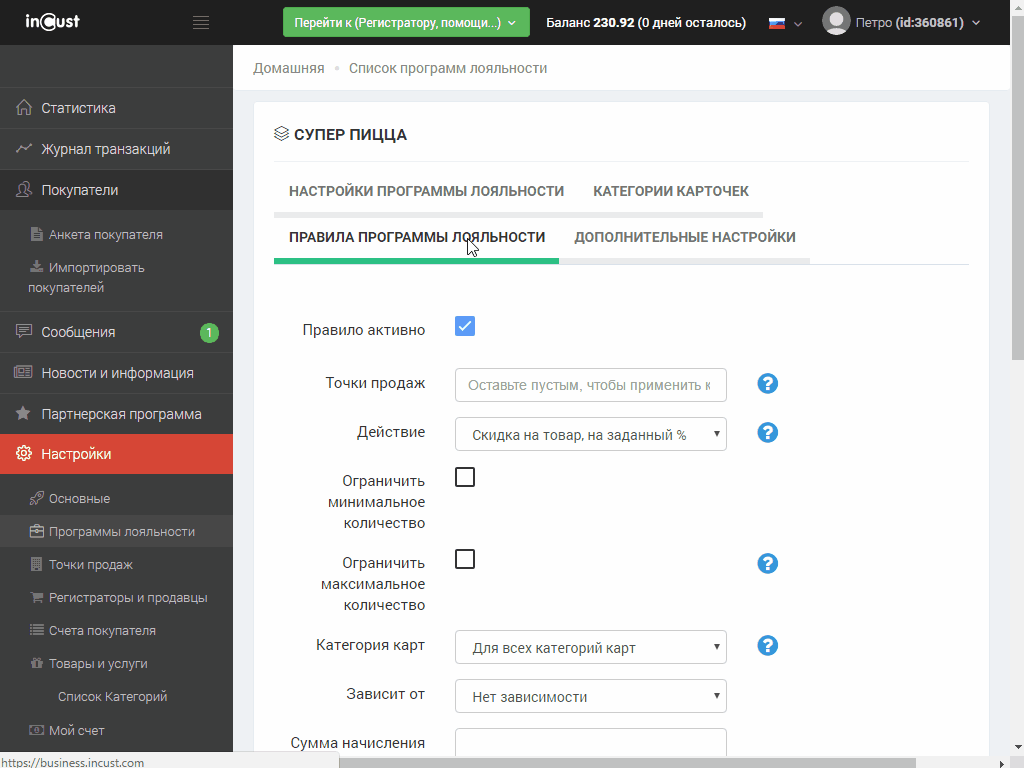Enable Ограничить минимальное количество checkbox
This screenshot has height=768, width=1024.
point(465,478)
